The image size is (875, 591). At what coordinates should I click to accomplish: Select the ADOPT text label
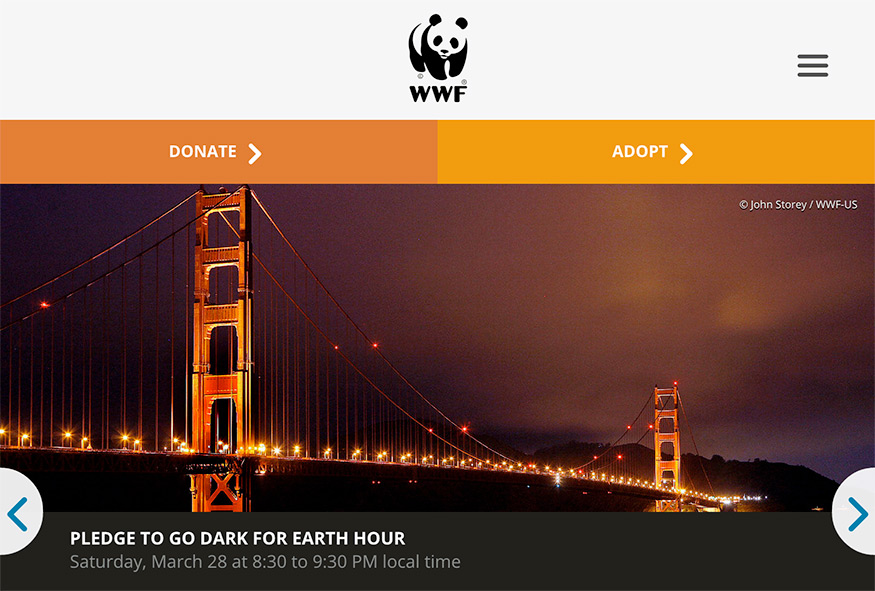[x=640, y=152]
